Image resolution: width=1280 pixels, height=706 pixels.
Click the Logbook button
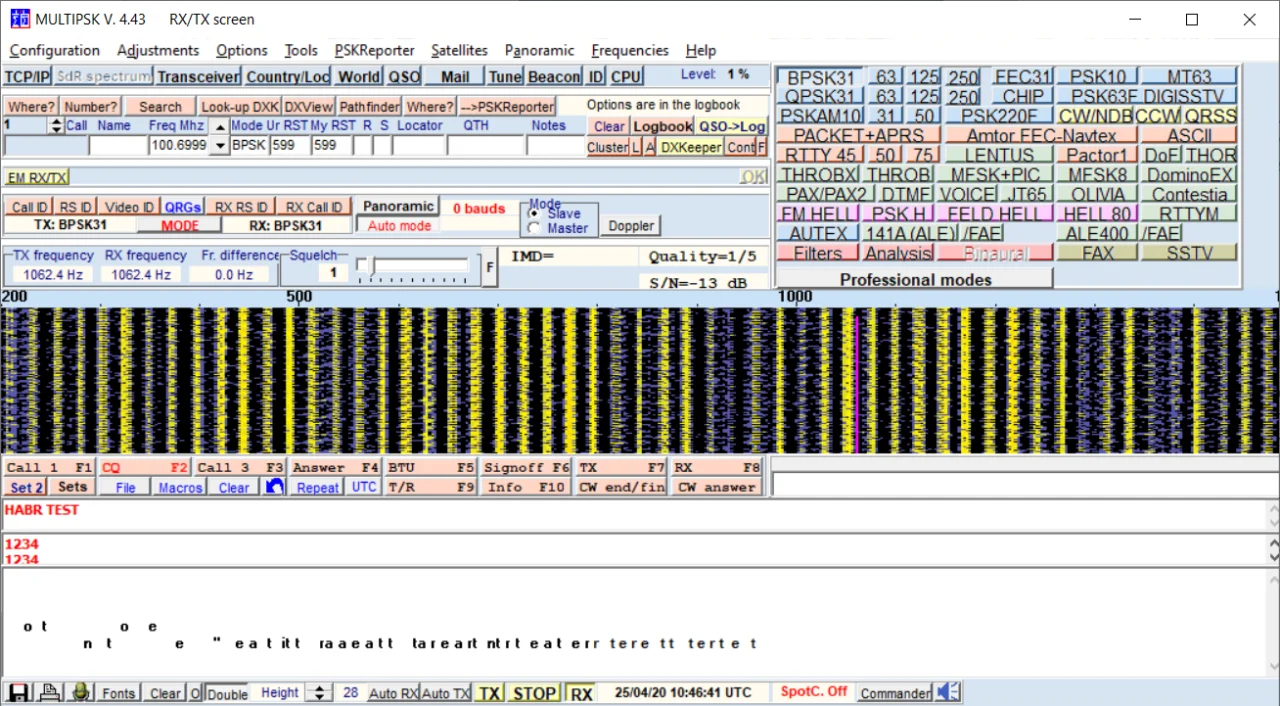[x=662, y=126]
